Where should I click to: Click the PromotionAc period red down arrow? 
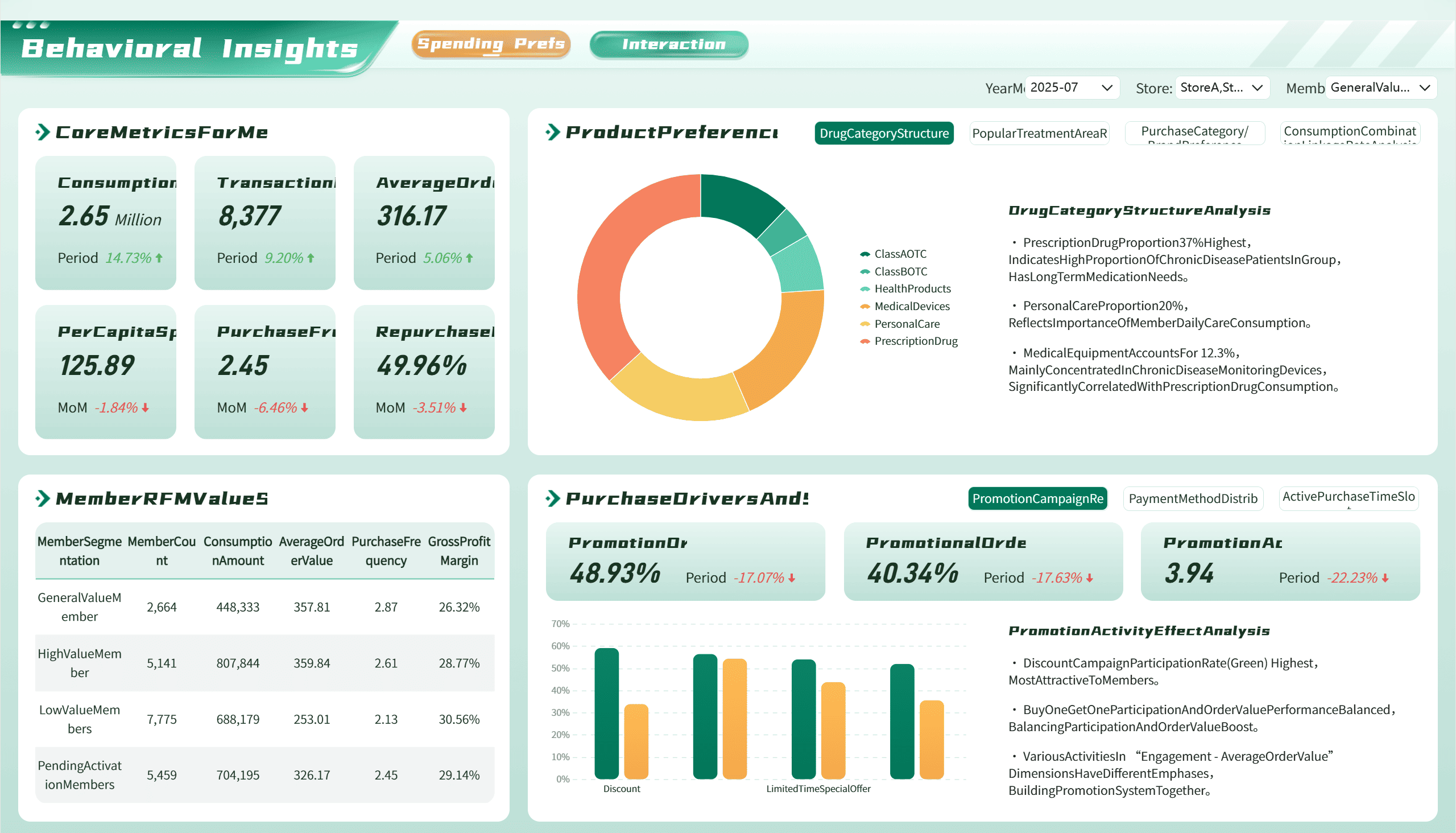[x=1385, y=579]
